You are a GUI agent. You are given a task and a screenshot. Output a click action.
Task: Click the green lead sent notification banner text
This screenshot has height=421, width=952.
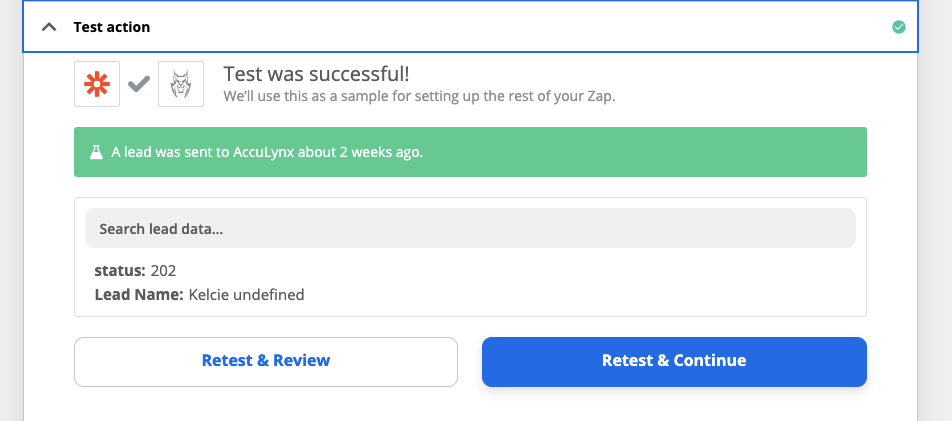(267, 152)
